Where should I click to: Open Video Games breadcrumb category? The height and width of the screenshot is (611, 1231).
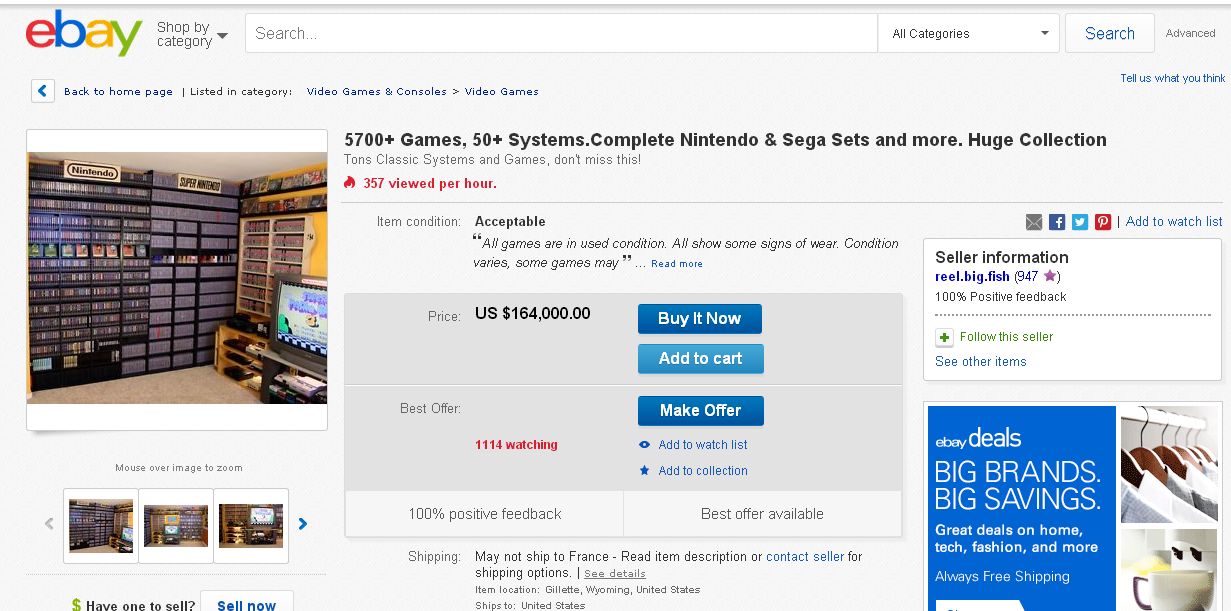point(502,91)
